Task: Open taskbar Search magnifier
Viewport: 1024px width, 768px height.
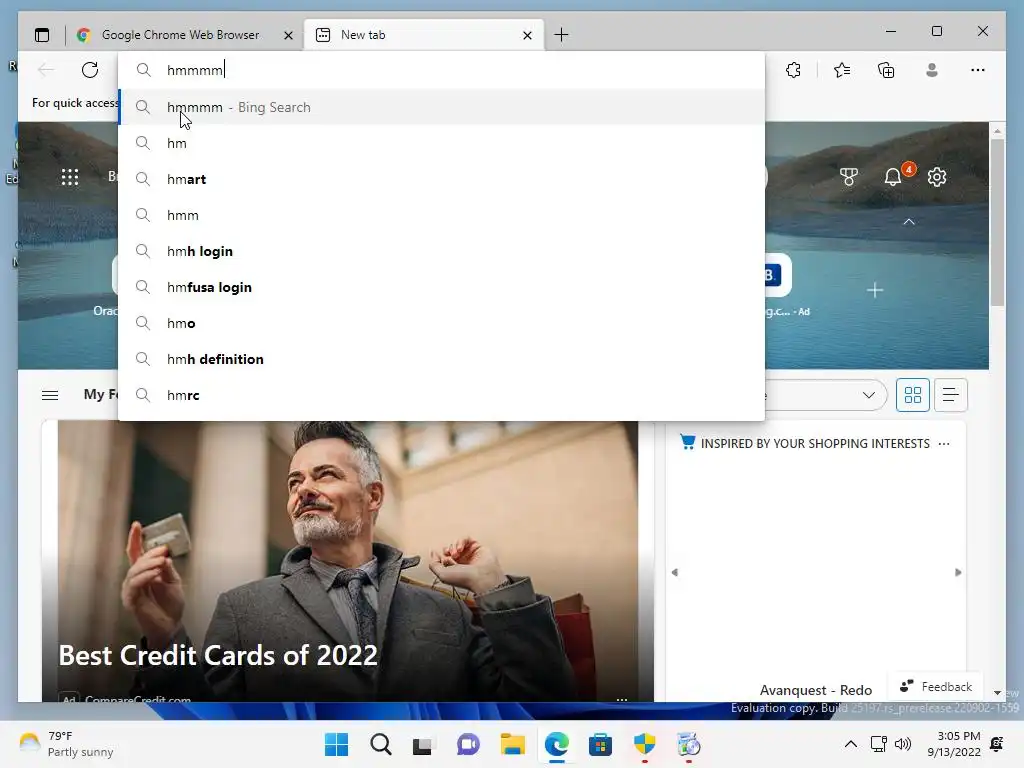Action: (381, 744)
